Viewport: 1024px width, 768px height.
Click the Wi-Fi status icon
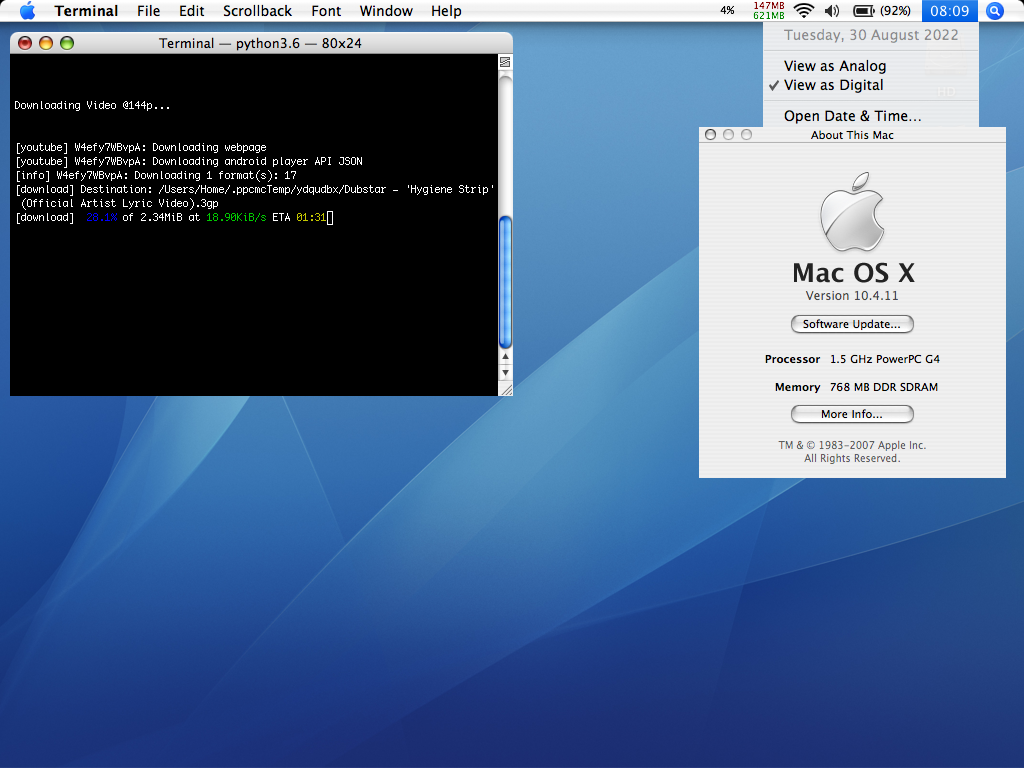coord(804,10)
